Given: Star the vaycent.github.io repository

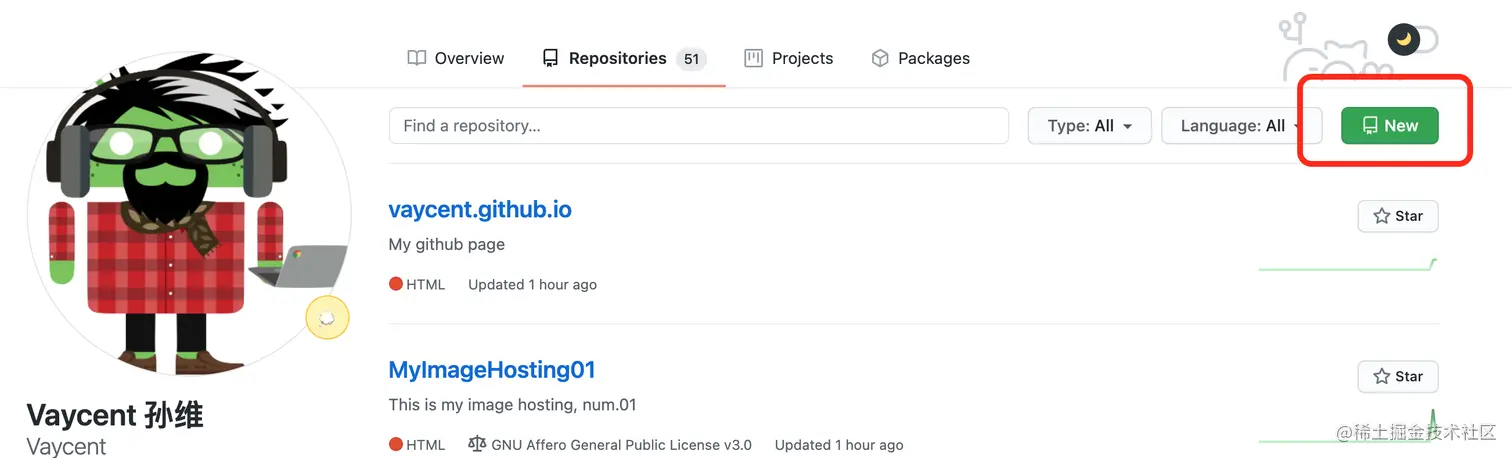Looking at the screenshot, I should [x=1397, y=216].
